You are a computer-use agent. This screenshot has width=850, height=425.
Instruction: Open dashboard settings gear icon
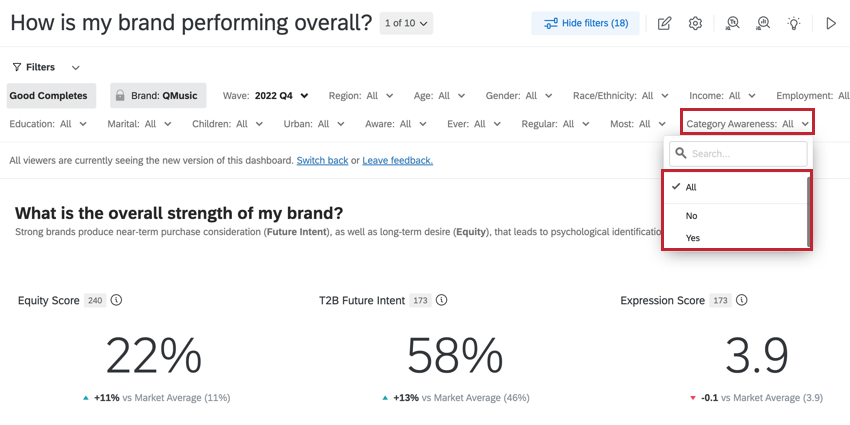pos(695,23)
